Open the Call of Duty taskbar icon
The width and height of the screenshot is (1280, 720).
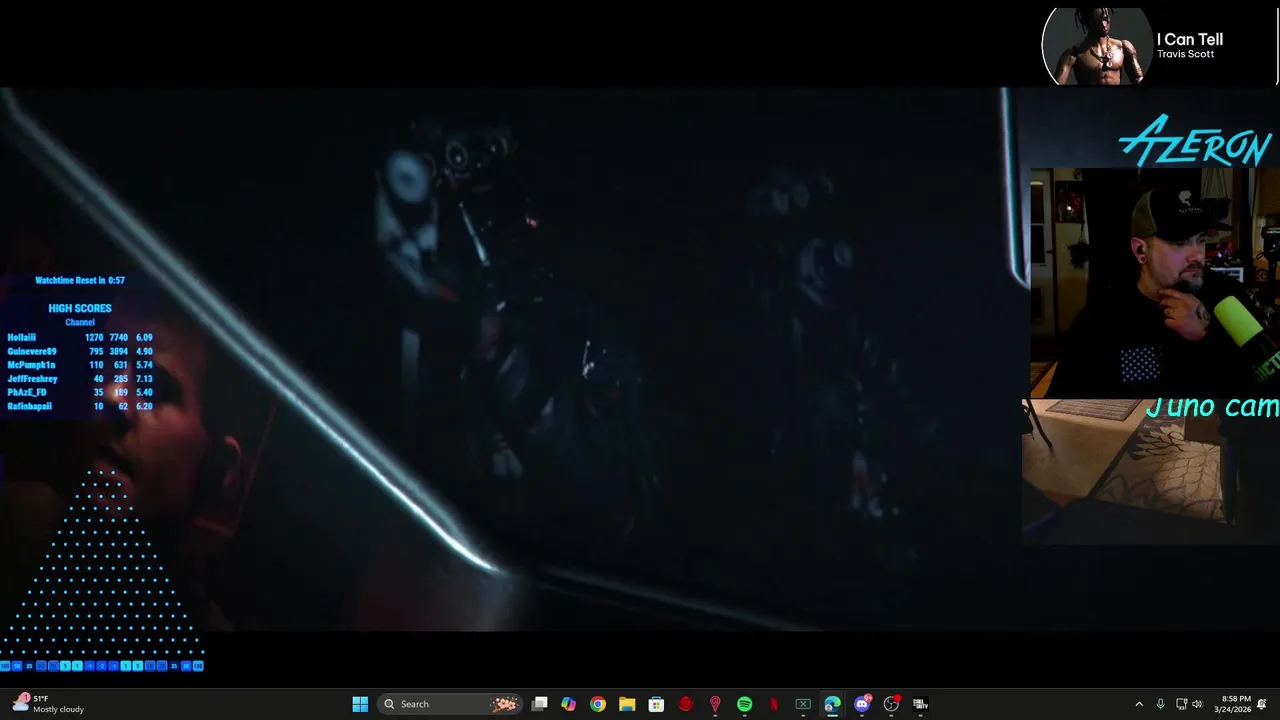tap(920, 704)
